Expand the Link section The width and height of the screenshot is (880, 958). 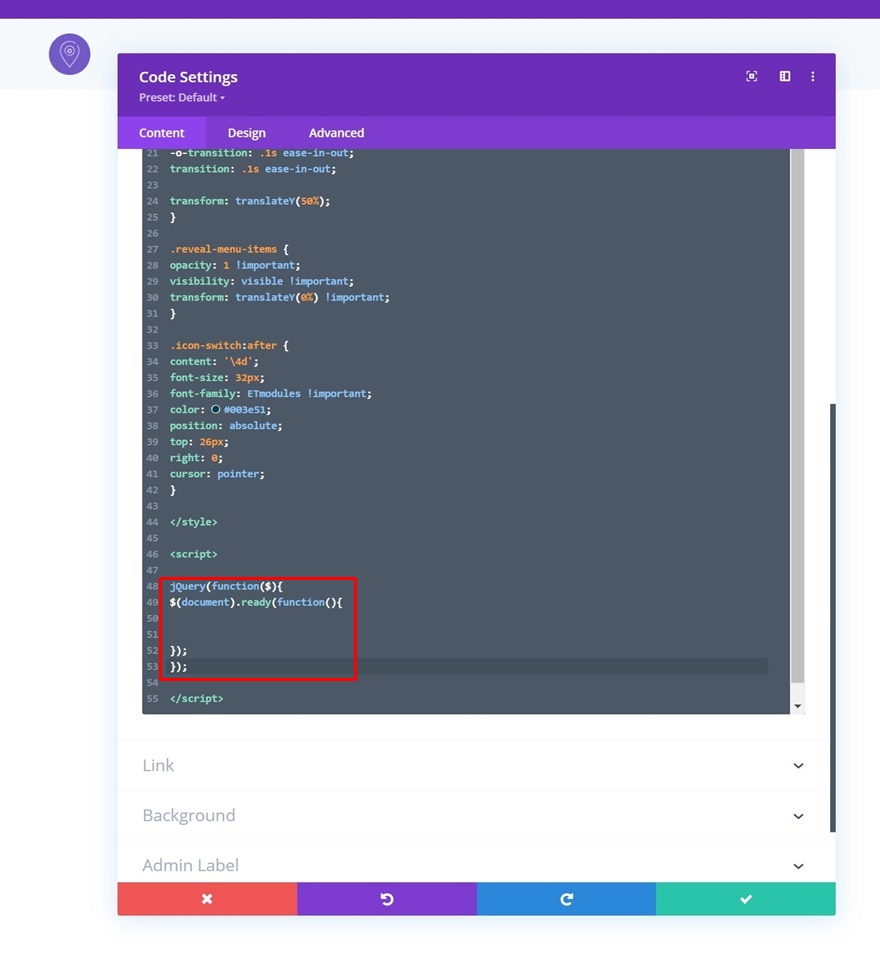click(x=473, y=766)
